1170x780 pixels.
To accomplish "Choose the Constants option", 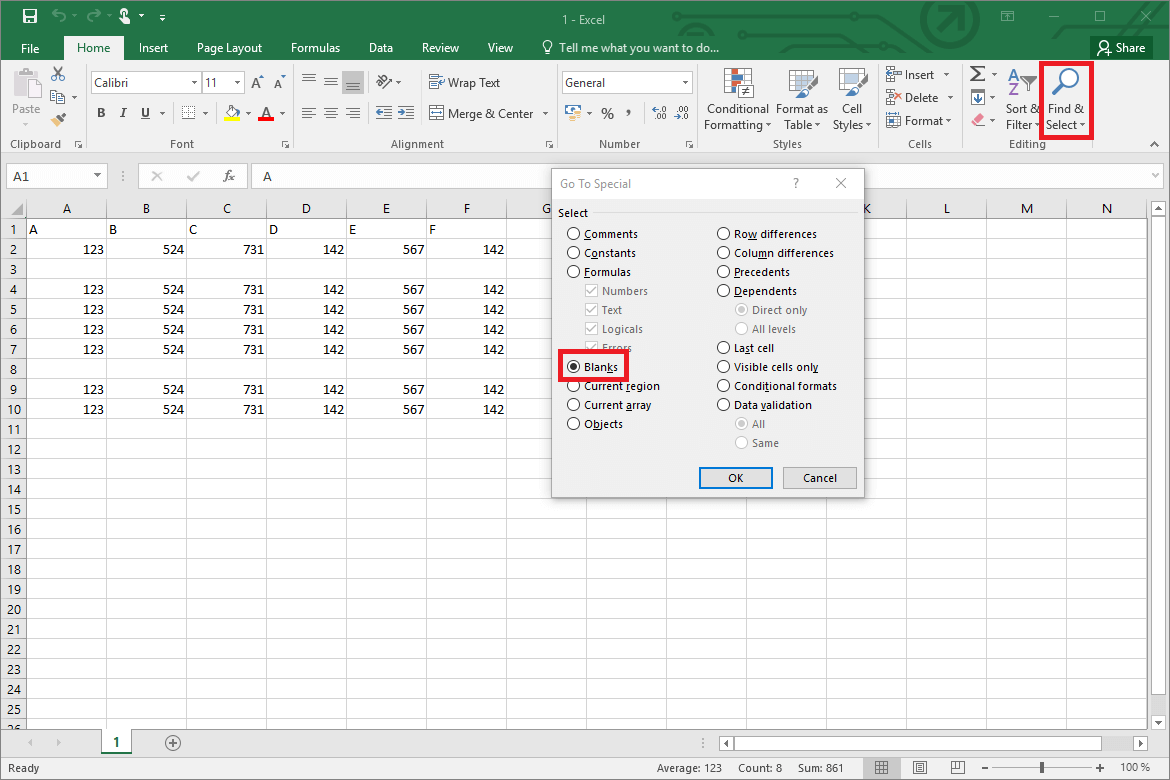I will 573,252.
